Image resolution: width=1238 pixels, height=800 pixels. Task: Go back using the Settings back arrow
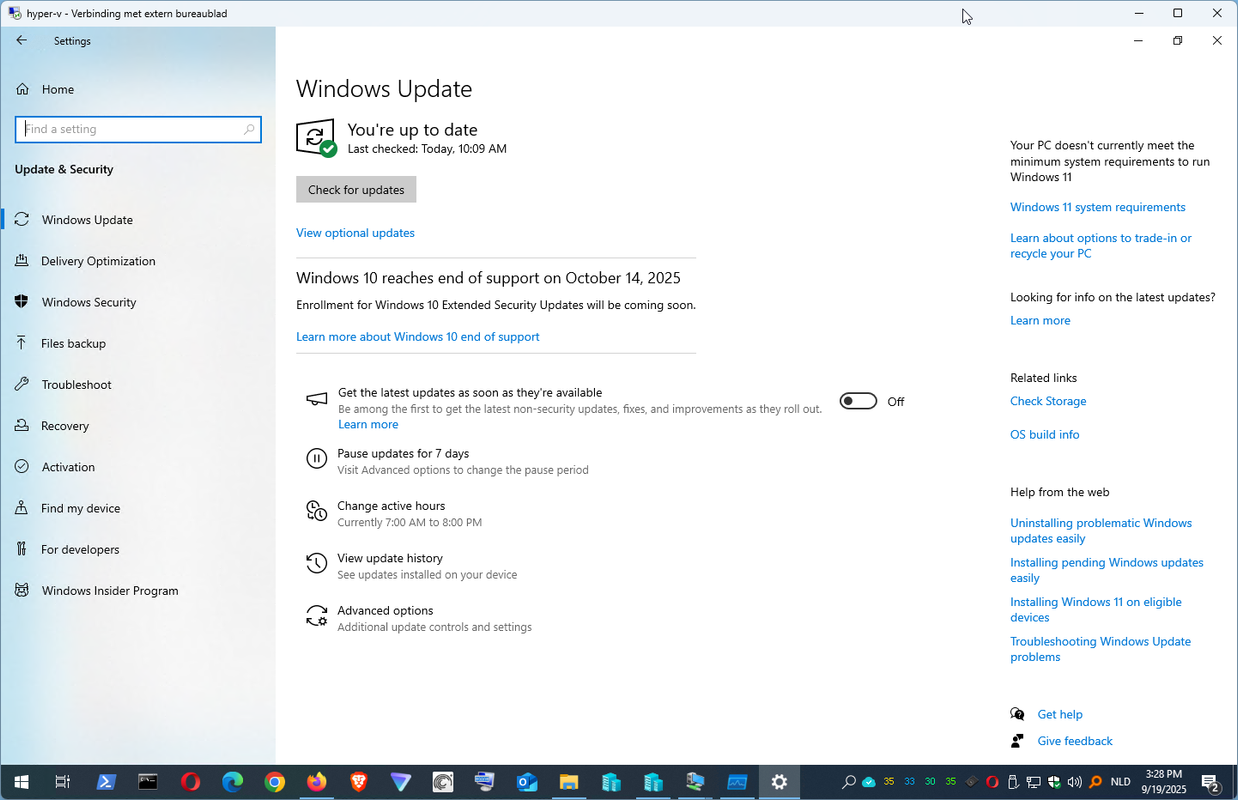[22, 41]
